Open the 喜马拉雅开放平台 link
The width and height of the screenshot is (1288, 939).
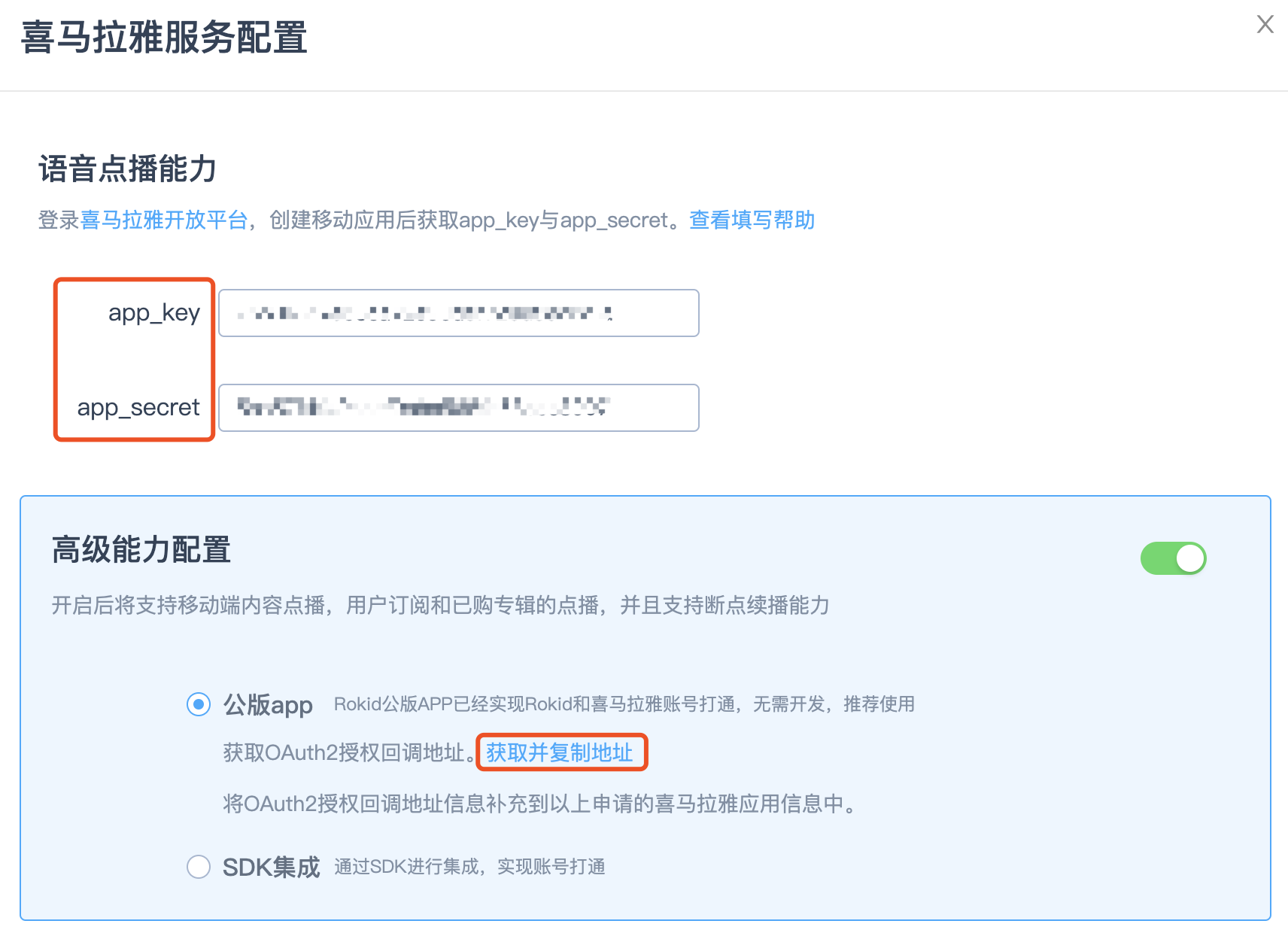click(x=164, y=220)
